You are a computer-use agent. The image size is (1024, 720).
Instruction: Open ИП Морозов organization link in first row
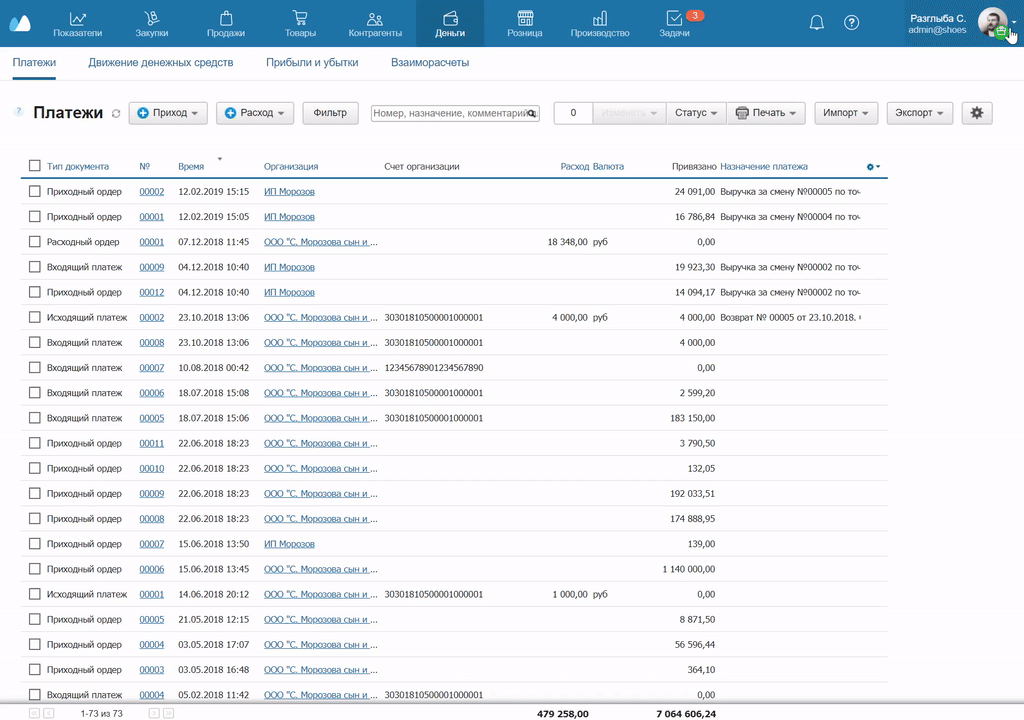click(289, 191)
